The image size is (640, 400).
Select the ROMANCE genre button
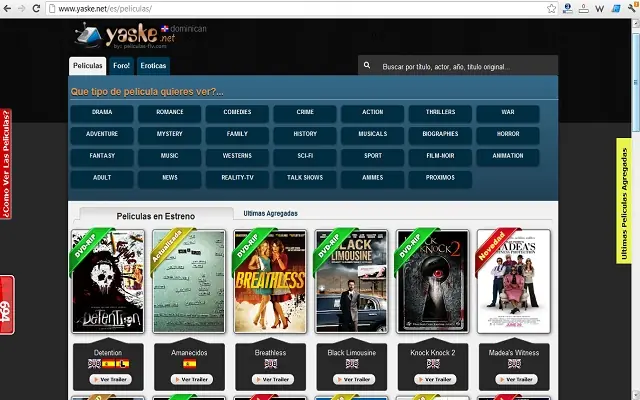pos(169,113)
